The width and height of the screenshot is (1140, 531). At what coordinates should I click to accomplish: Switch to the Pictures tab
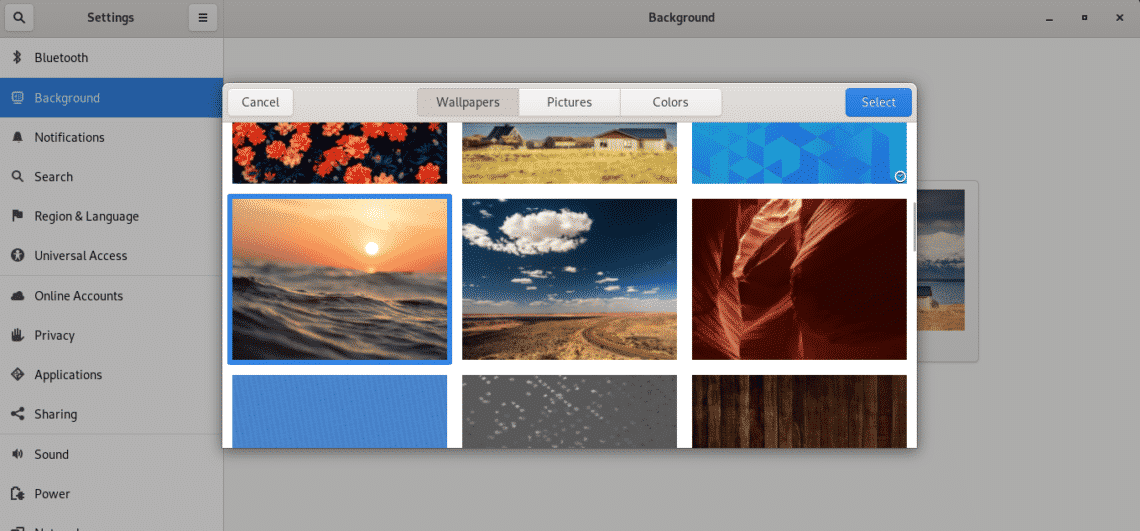pyautogui.click(x=569, y=103)
